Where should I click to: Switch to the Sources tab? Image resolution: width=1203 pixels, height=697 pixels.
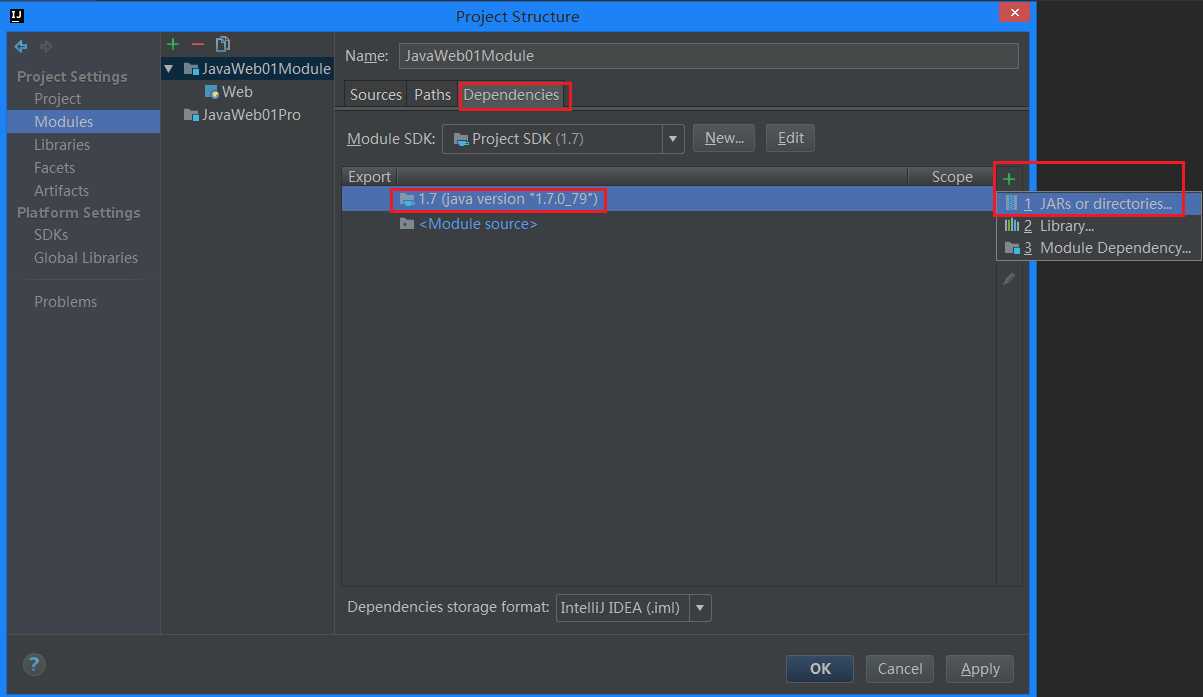coord(376,94)
